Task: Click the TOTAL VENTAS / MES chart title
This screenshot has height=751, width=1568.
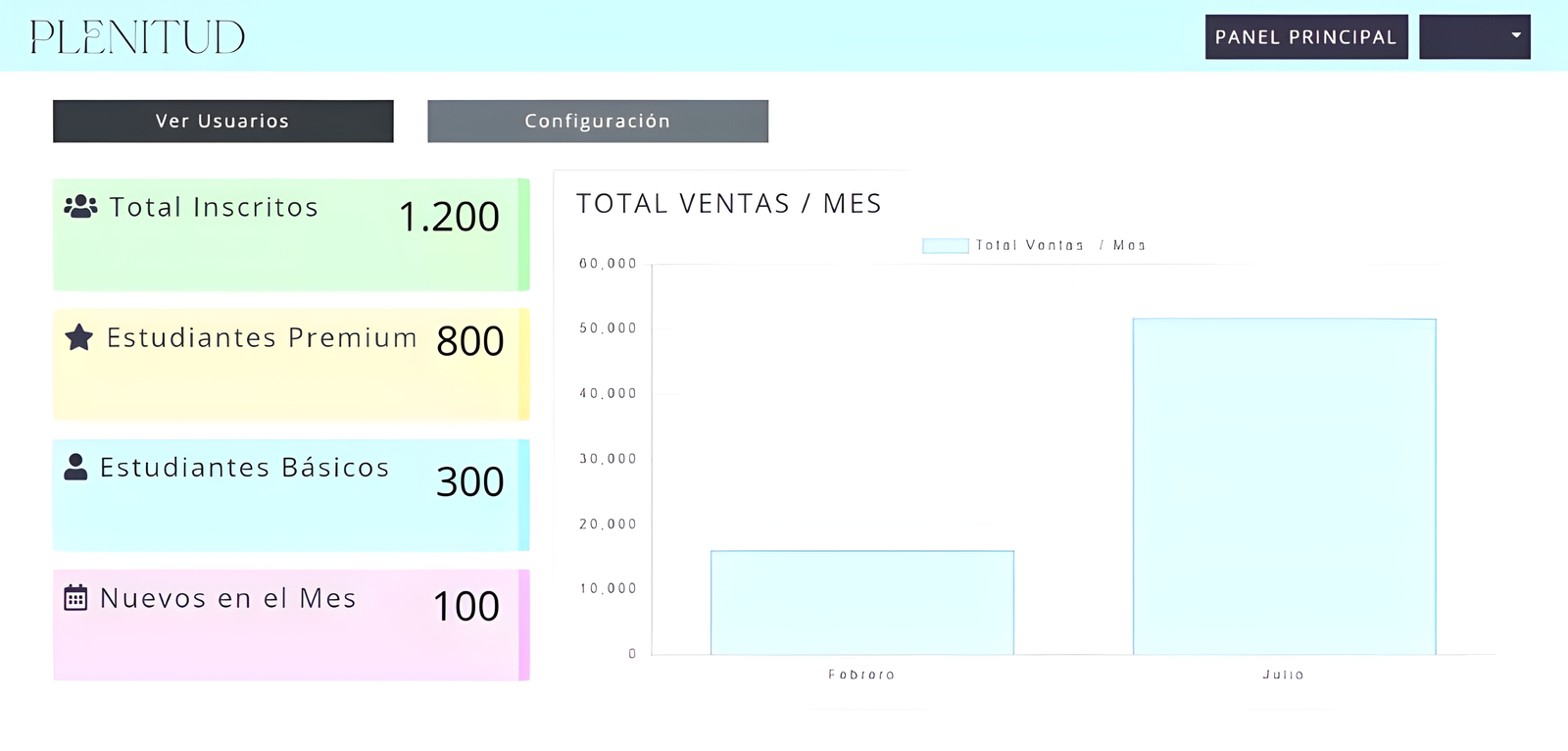Action: point(729,203)
